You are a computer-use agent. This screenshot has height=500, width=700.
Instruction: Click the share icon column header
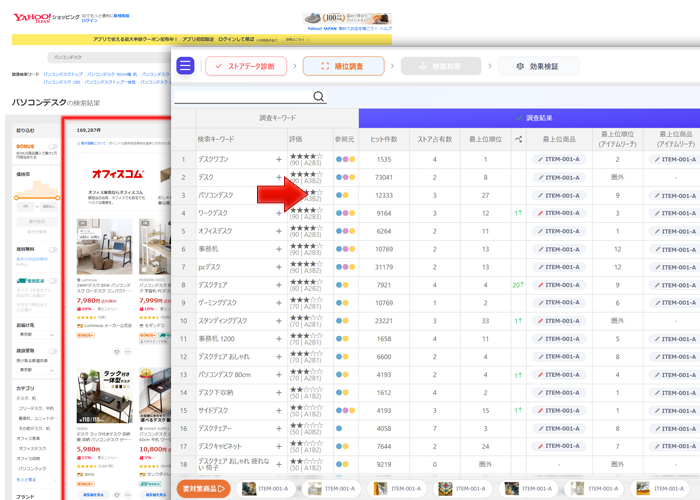click(519, 139)
